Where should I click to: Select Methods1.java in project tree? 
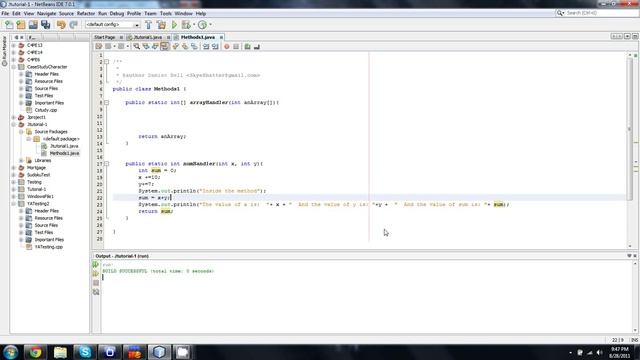click(x=64, y=153)
